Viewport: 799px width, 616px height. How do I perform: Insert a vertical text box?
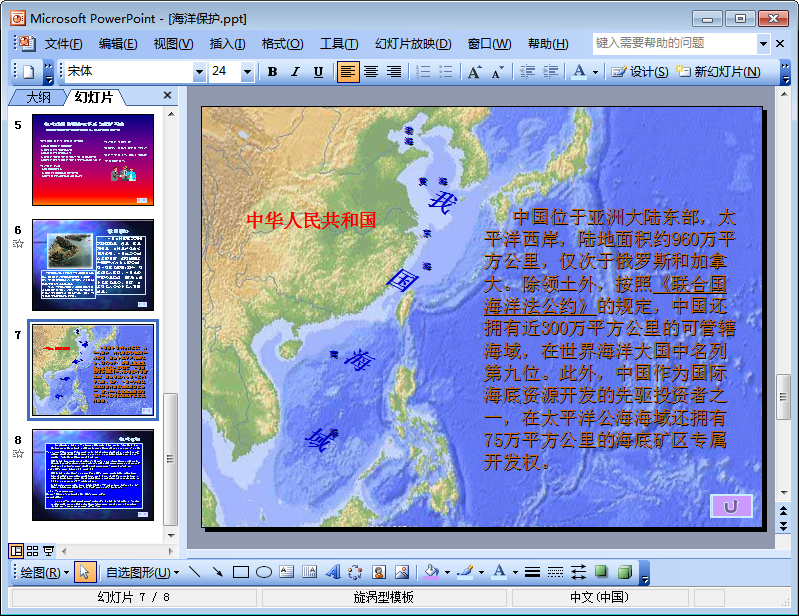click(309, 573)
